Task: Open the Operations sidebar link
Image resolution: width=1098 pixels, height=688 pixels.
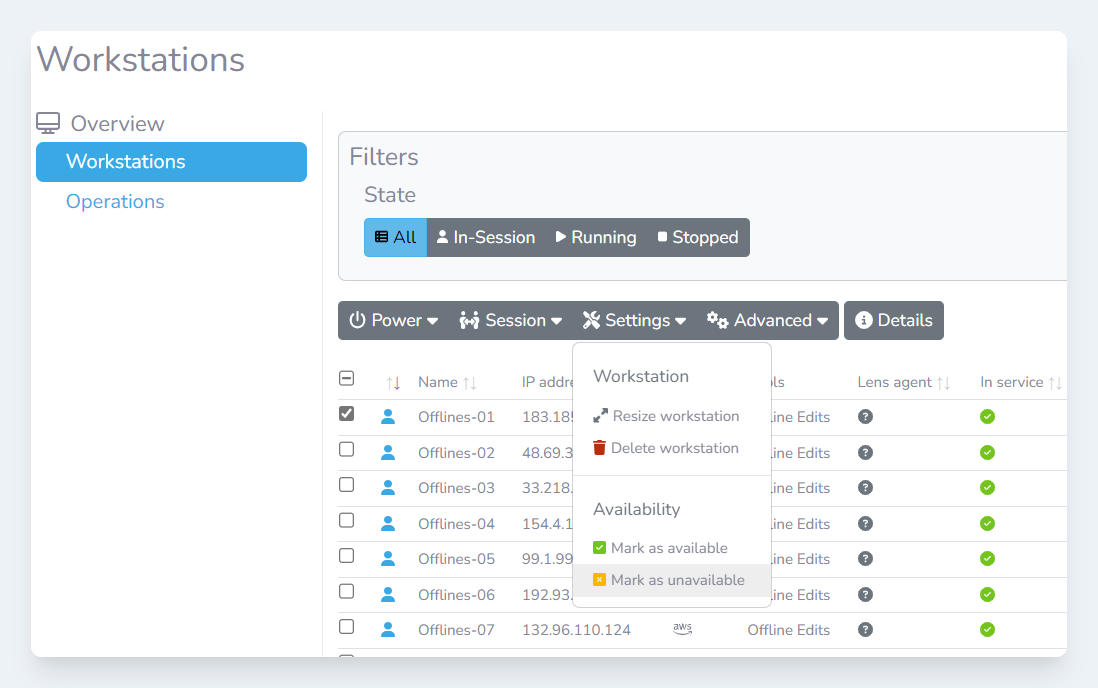Action: (115, 201)
